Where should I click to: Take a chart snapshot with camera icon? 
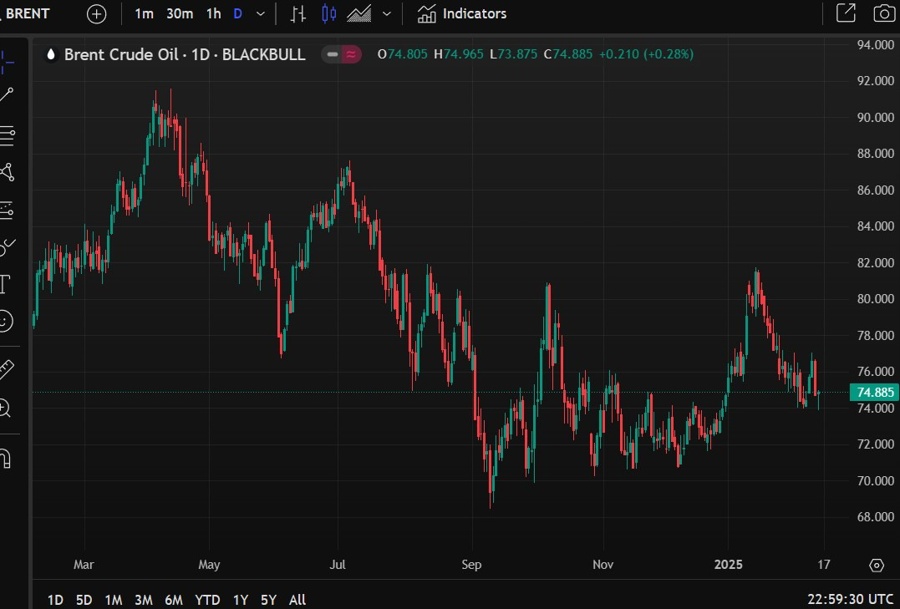(x=883, y=14)
